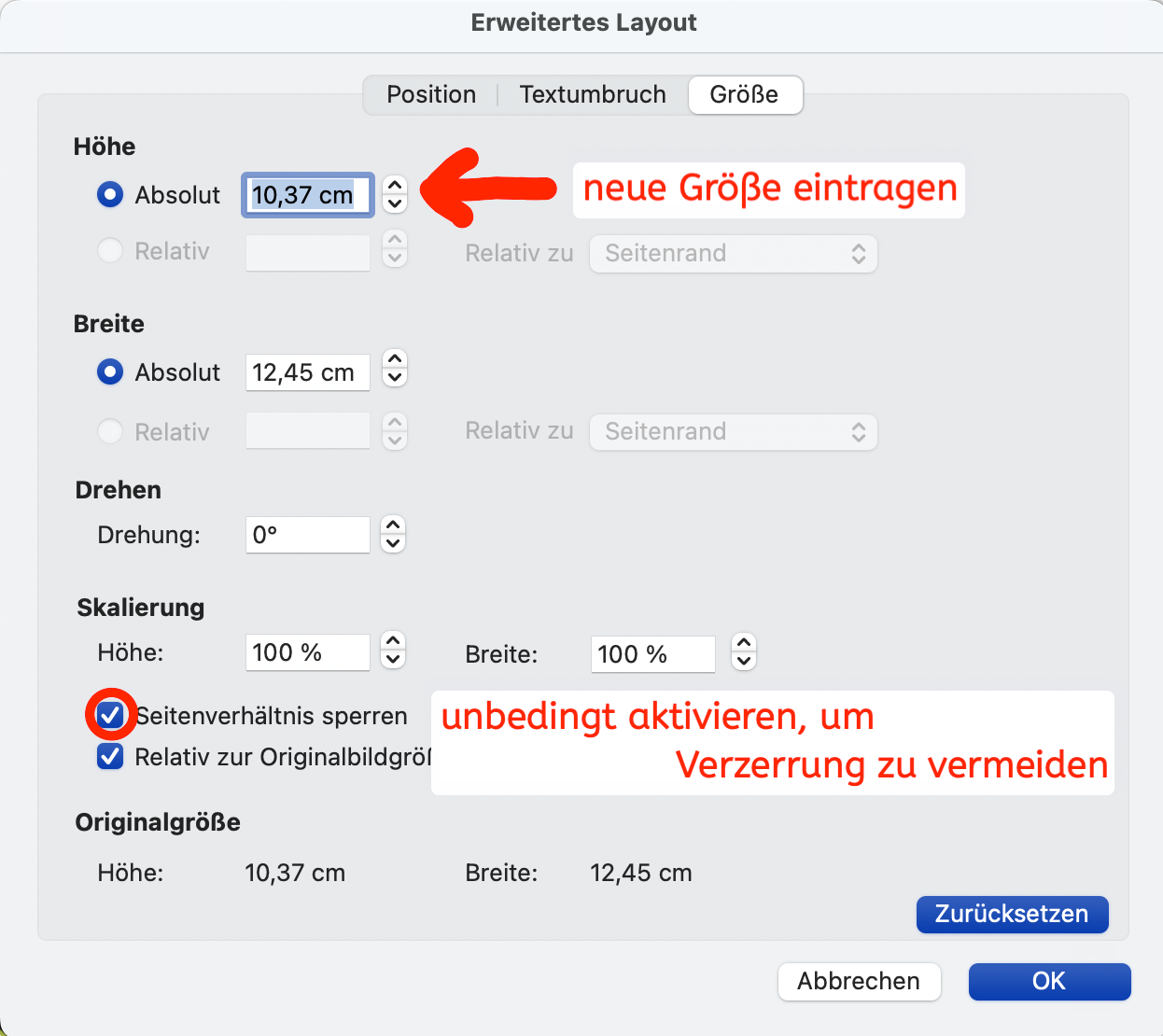Screen dimensions: 1163x1036
Task: Select Absolut radio button under Höhe
Action: point(110,194)
